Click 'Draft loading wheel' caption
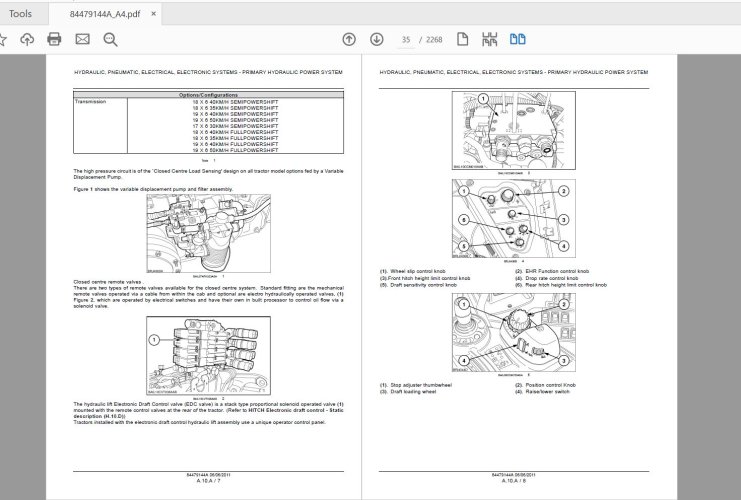This screenshot has width=741, height=500. pyautogui.click(x=408, y=392)
